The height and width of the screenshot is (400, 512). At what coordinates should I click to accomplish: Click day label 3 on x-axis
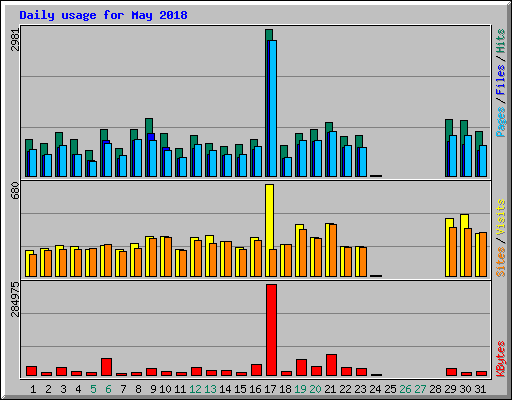point(63,389)
